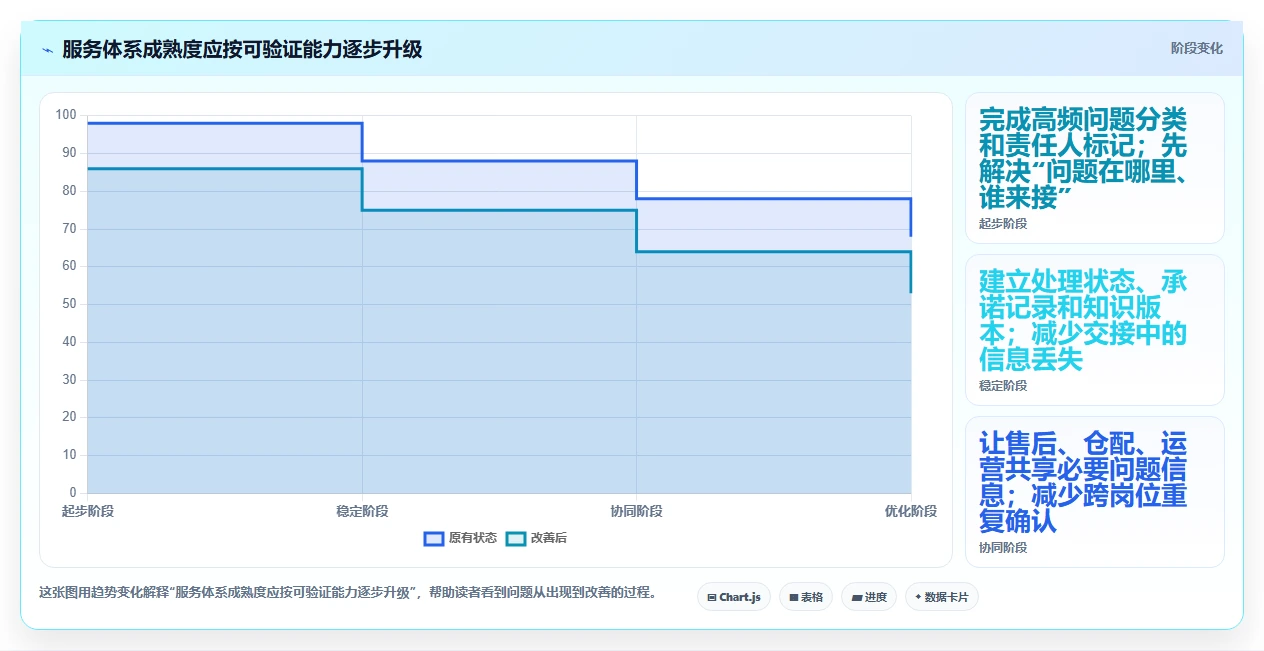Click the 50 y-axis value
1264x651 pixels.
[69, 304]
